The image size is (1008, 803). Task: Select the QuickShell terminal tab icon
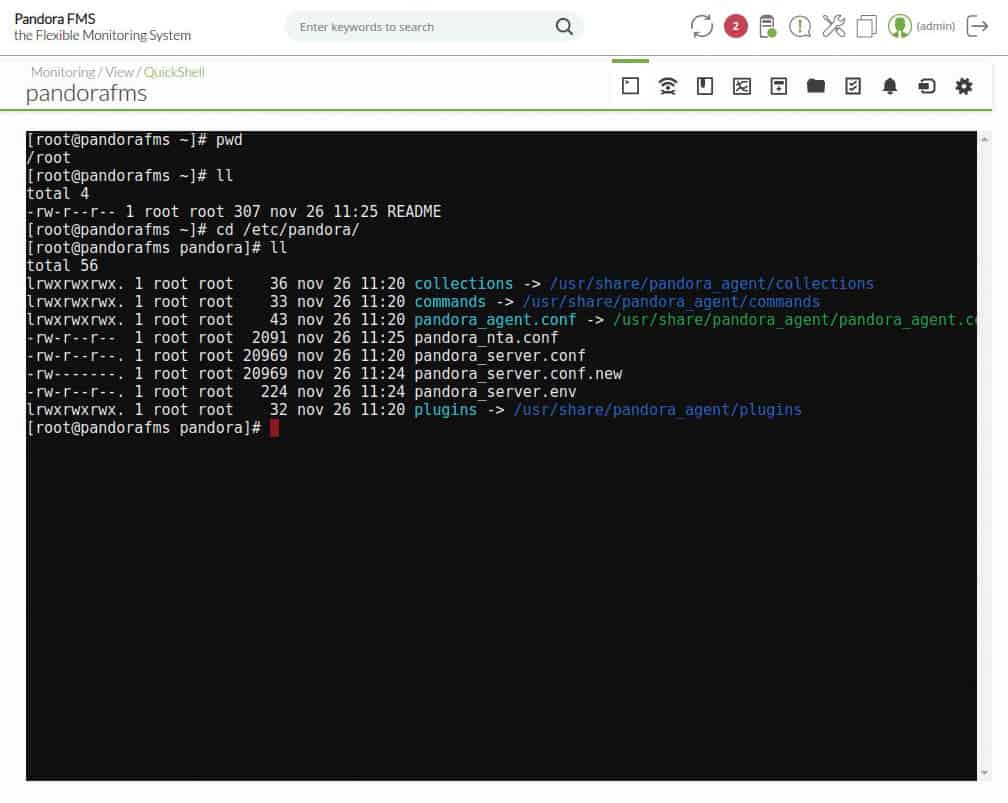tap(630, 86)
